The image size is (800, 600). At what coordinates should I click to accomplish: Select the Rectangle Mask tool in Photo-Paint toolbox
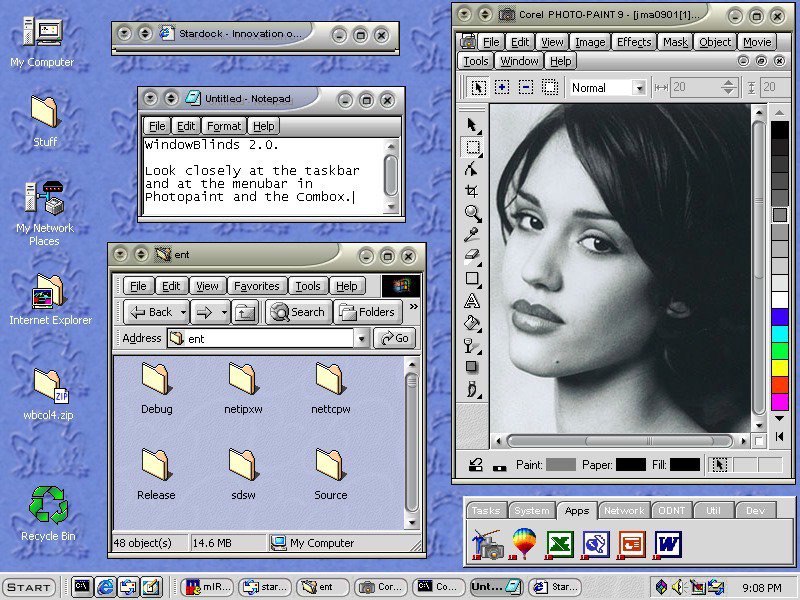point(472,147)
